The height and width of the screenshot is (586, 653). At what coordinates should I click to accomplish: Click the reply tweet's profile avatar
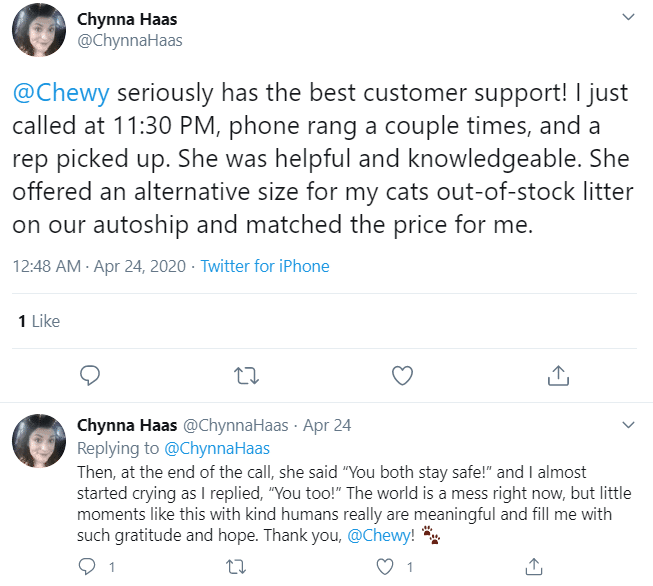click(39, 441)
